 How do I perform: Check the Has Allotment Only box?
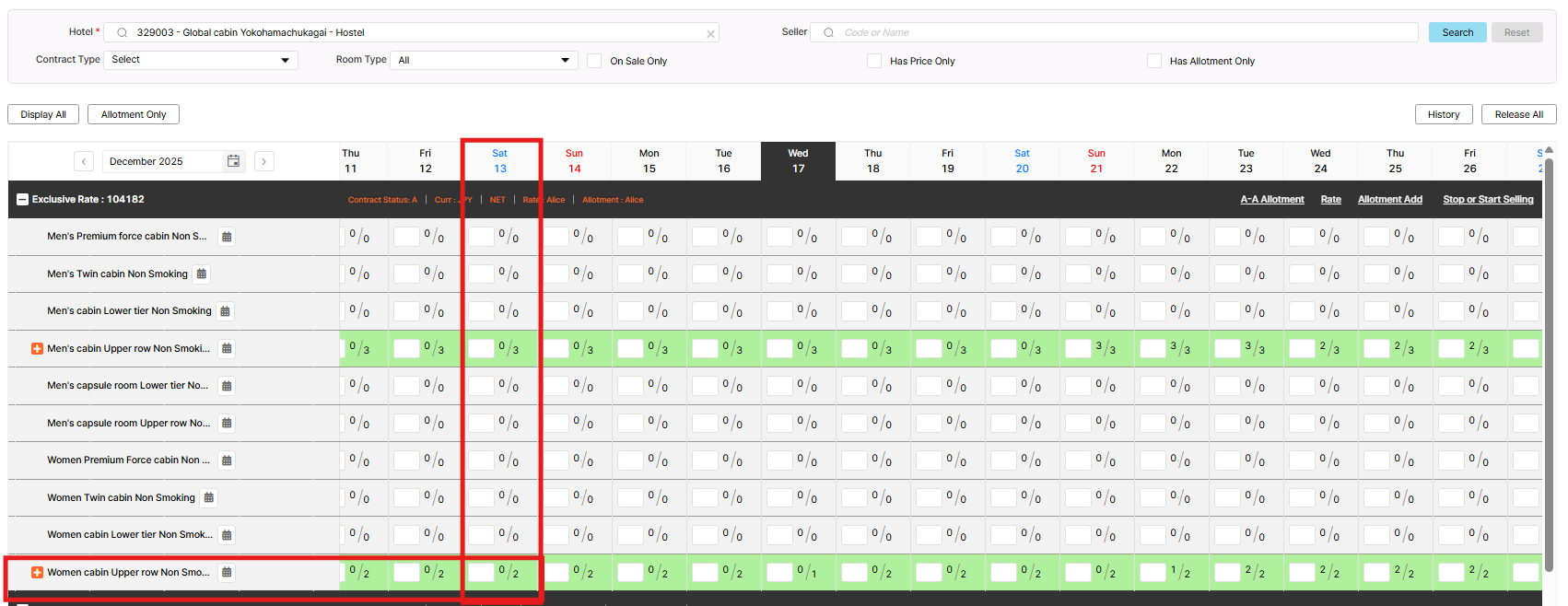[x=1154, y=61]
